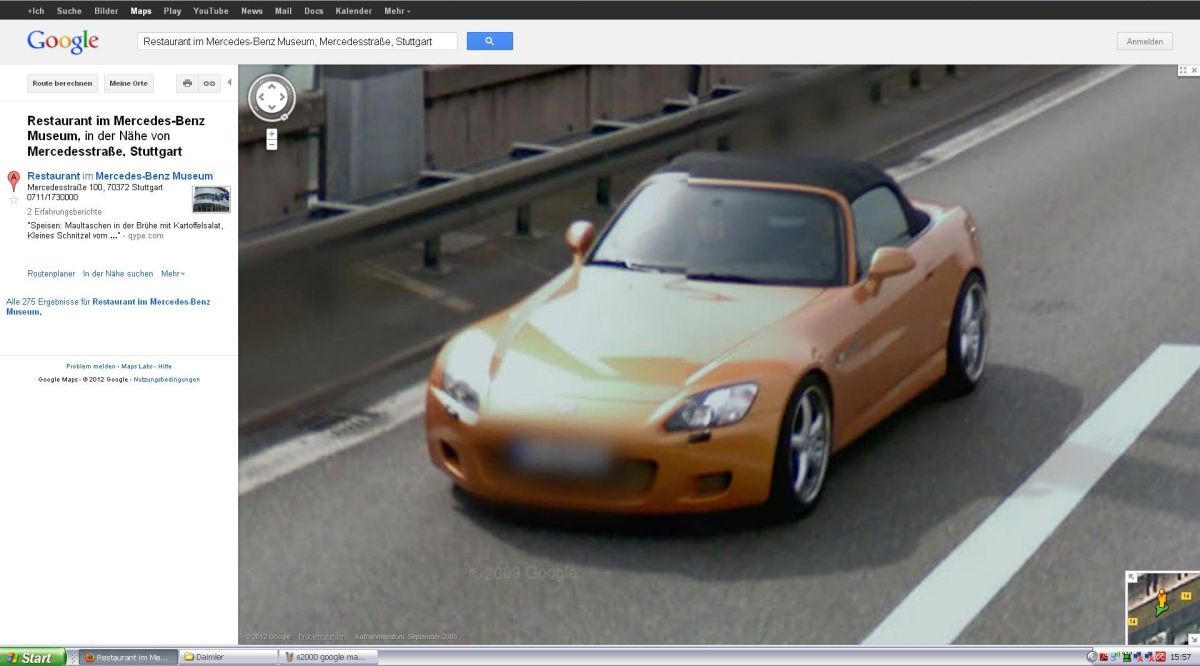Screen dimensions: 1200x666
Task: Collapse the left side panel arrow
Action: tap(230, 82)
